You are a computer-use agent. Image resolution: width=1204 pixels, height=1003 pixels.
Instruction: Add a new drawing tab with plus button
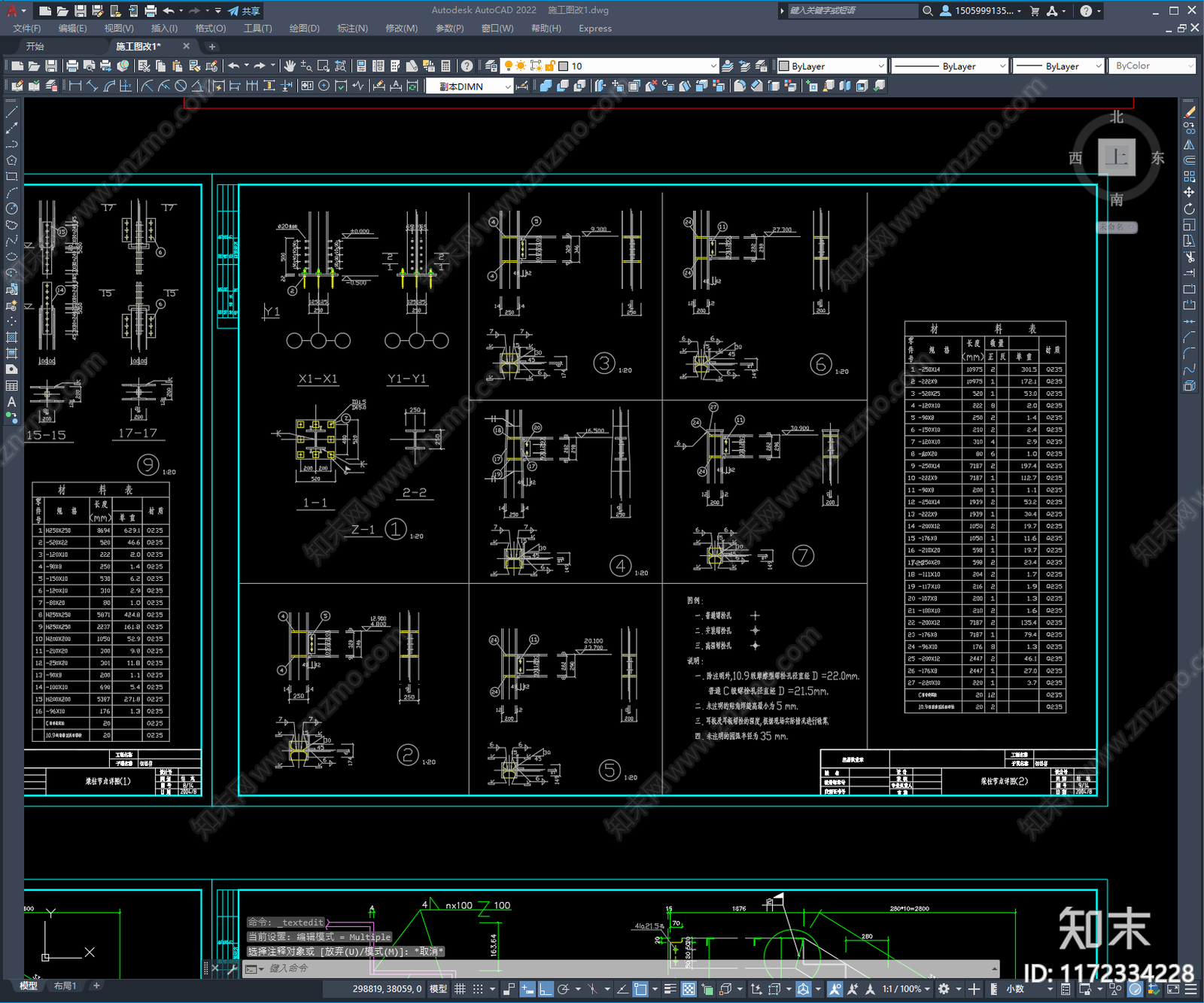click(x=211, y=47)
